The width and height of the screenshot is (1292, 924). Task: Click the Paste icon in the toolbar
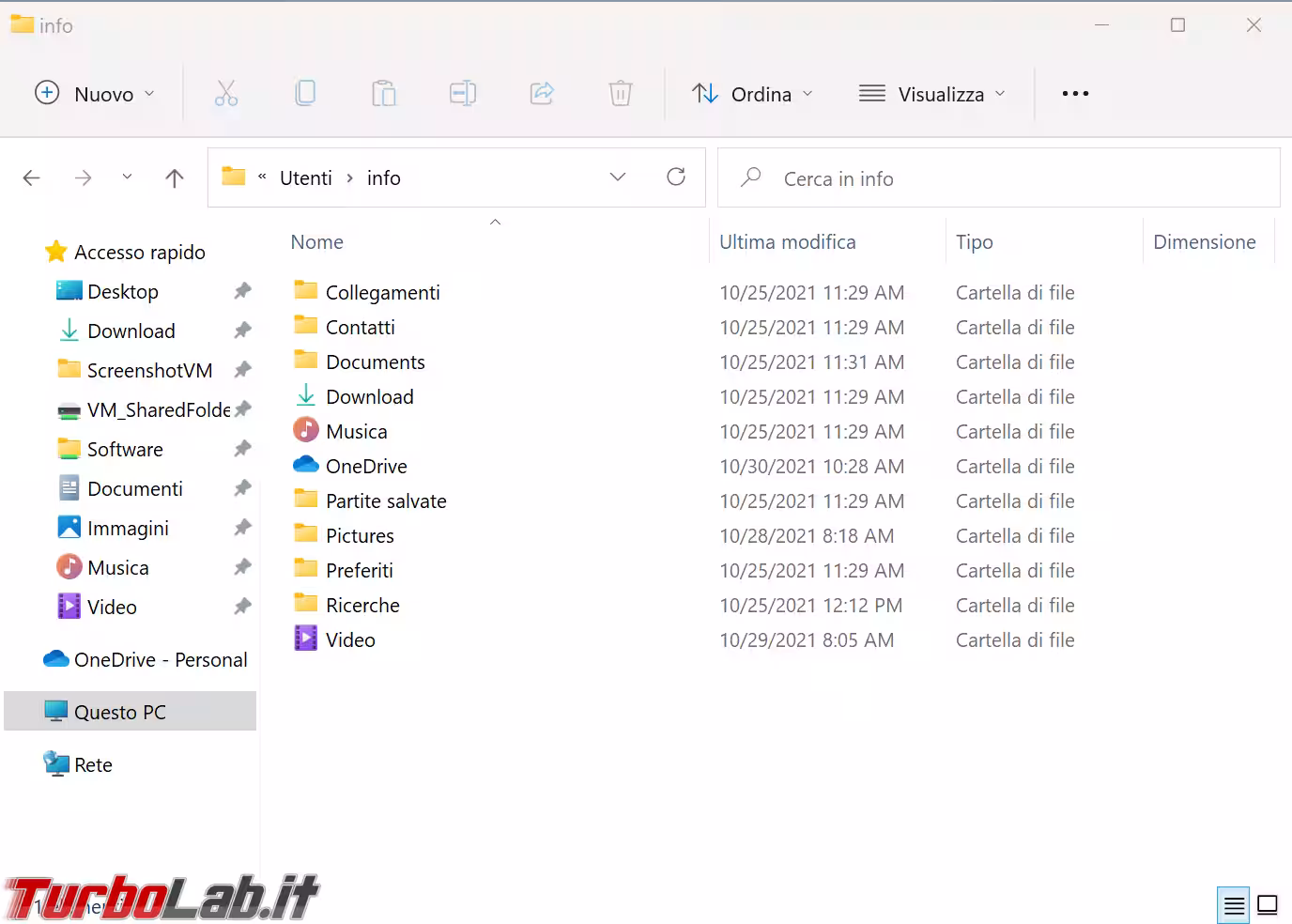pyautogui.click(x=384, y=93)
